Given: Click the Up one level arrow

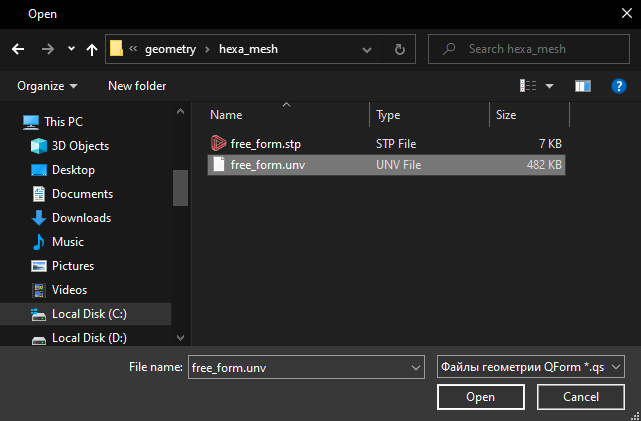Looking at the screenshot, I should [92, 48].
